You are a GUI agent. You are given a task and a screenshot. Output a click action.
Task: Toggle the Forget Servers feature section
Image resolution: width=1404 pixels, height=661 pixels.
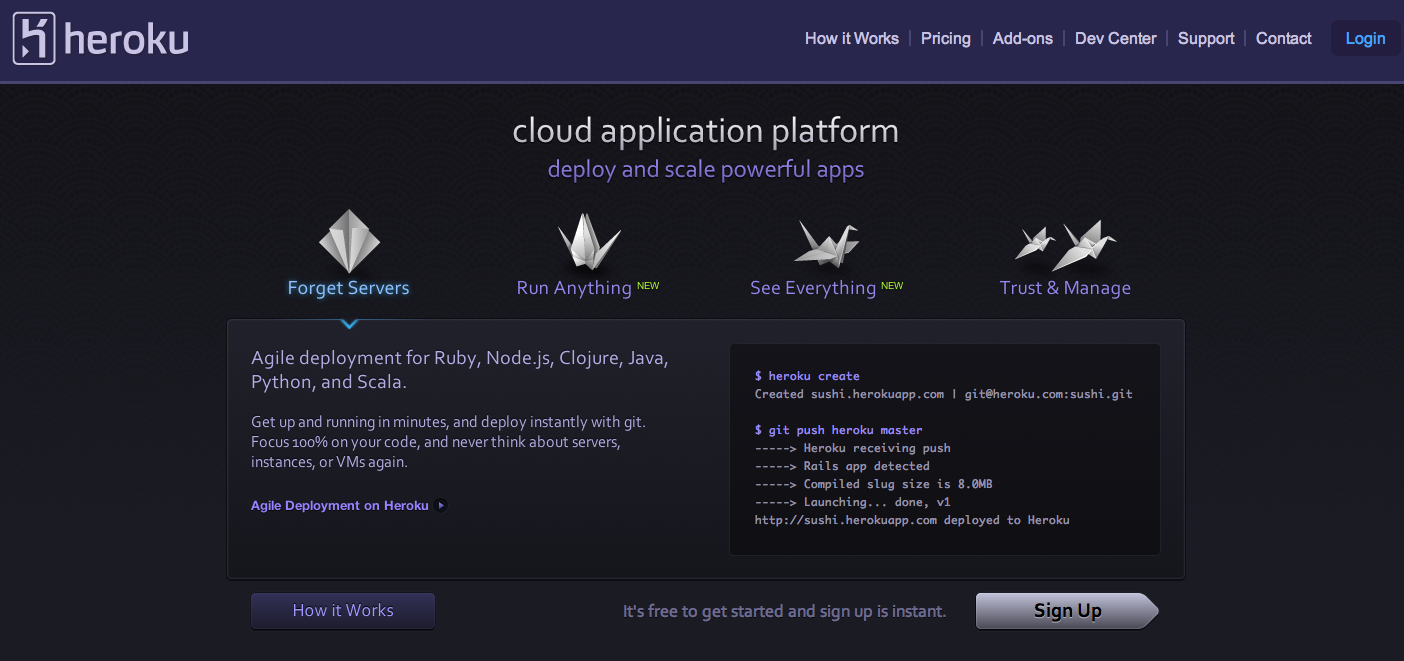click(348, 288)
